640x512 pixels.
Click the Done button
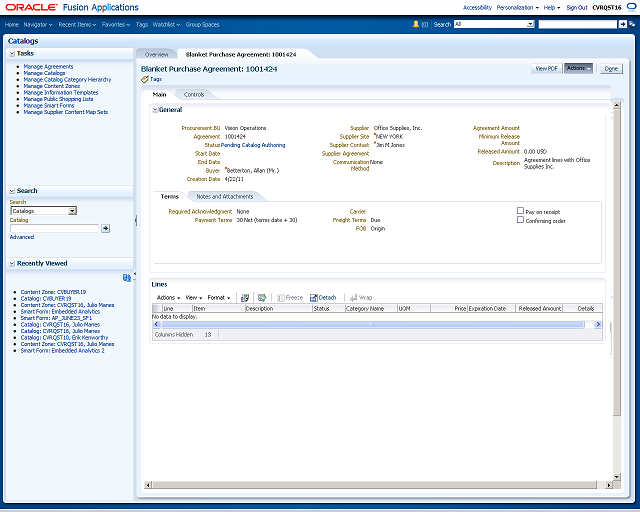[x=611, y=68]
